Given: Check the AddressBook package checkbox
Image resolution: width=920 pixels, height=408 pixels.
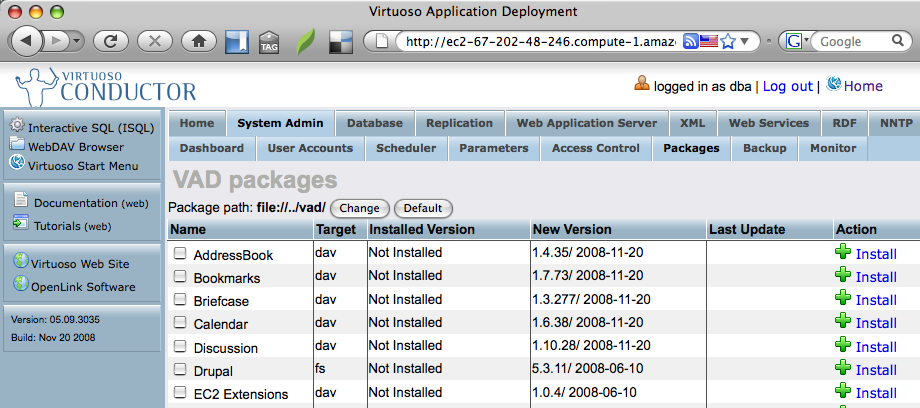Looking at the screenshot, I should (x=180, y=254).
